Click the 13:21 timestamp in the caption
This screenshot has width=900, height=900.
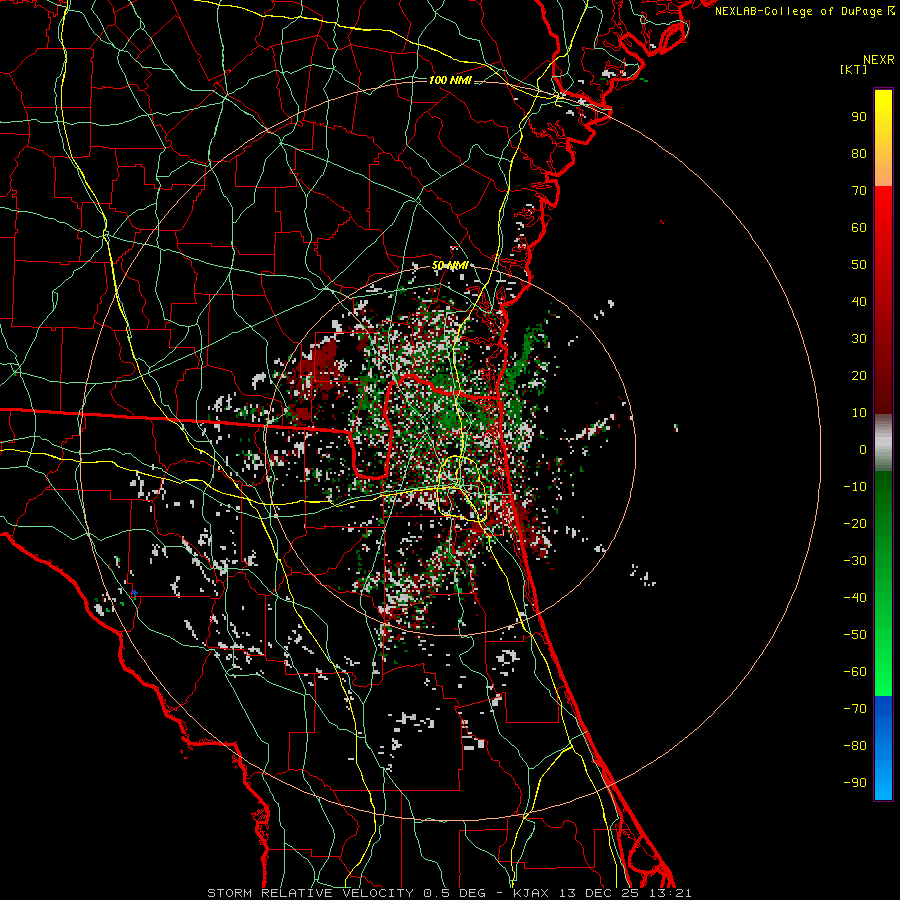[x=670, y=893]
